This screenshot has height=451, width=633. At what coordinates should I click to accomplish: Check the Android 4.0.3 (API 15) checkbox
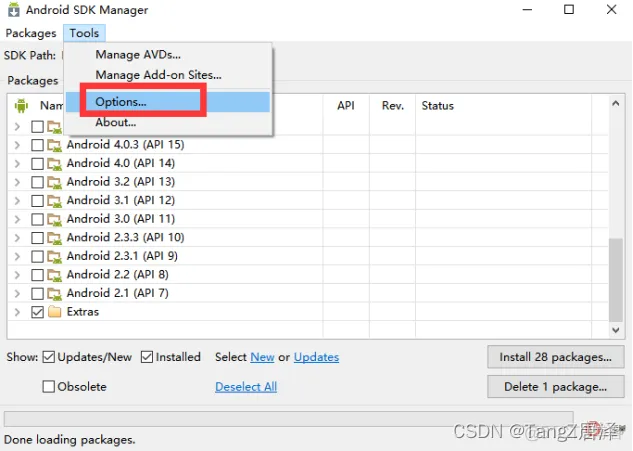(x=38, y=145)
